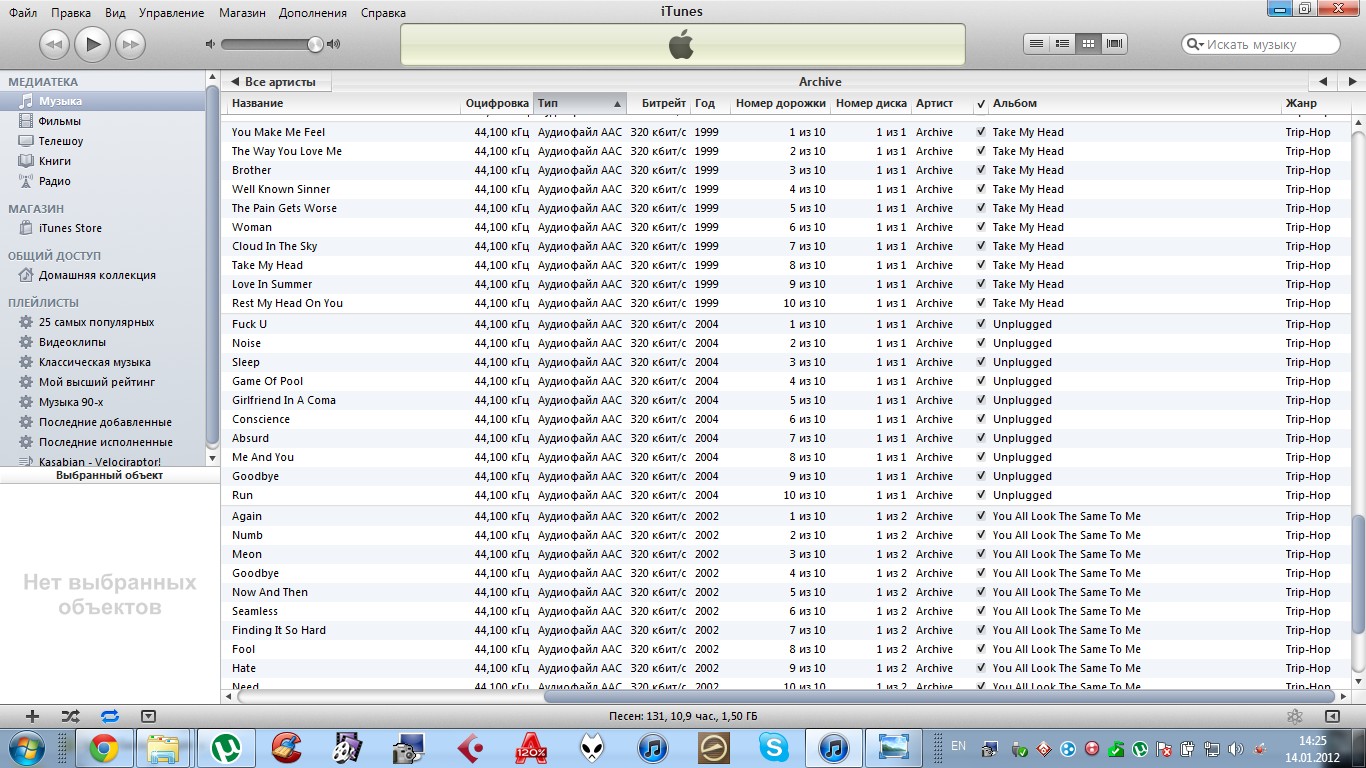The height and width of the screenshot is (768, 1366).
Task: Uncheck the track You Make Me Feel
Action: (x=981, y=132)
